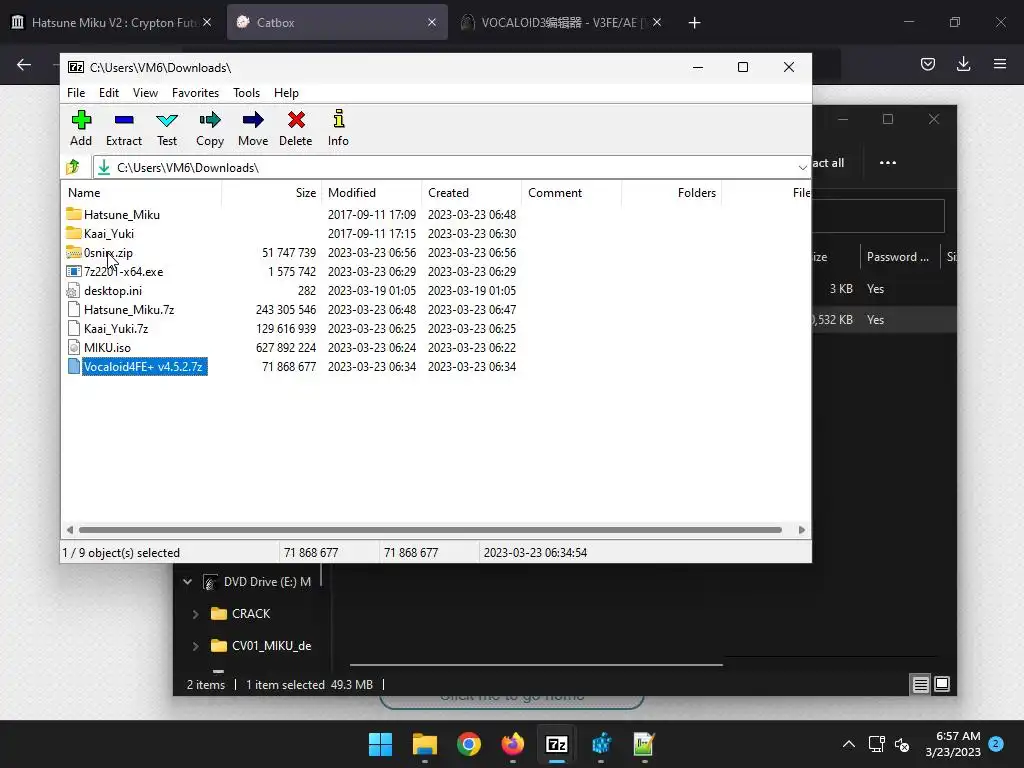
Task: Click the address path input field
Action: point(451,168)
